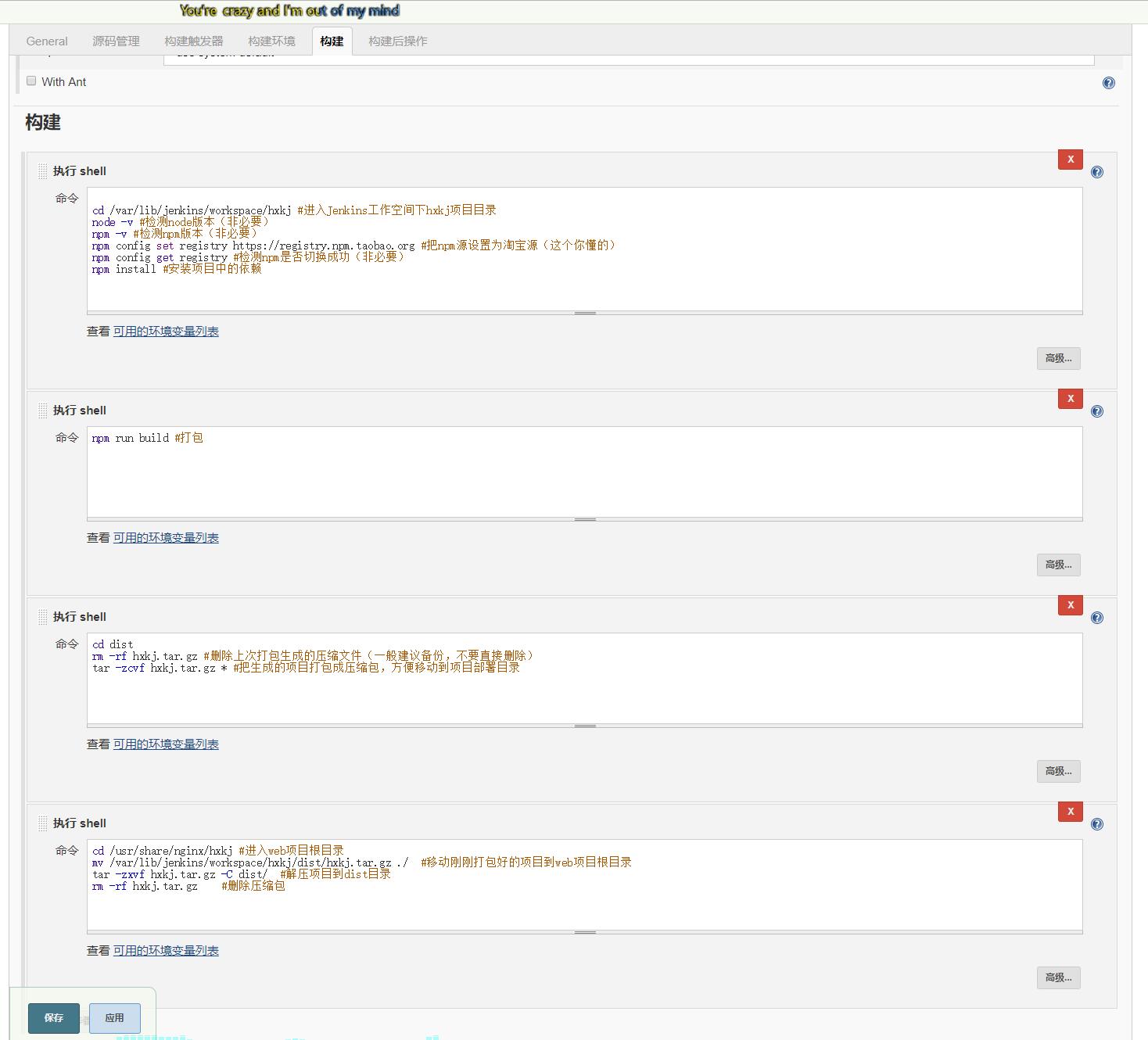
Task: Open 高级 options for the npm run build step
Action: (x=1059, y=565)
